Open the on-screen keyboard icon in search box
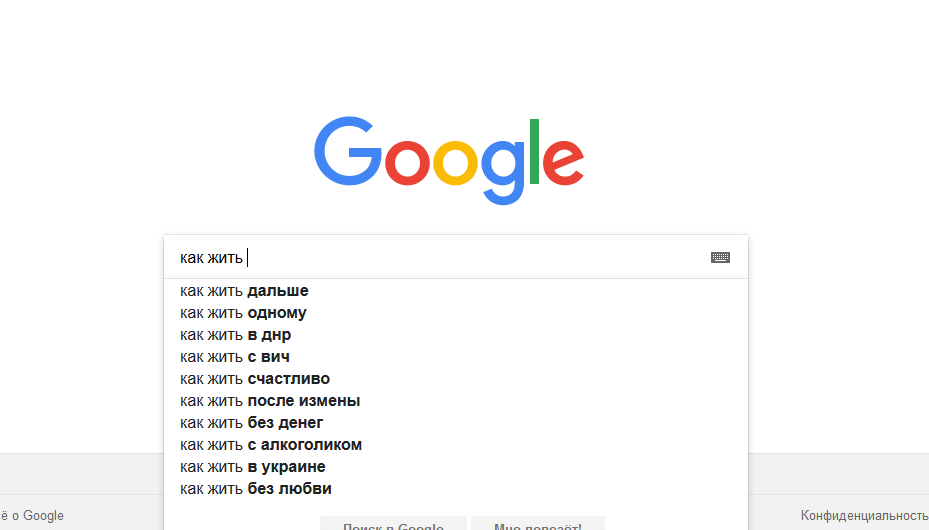The image size is (929, 530). coord(720,258)
